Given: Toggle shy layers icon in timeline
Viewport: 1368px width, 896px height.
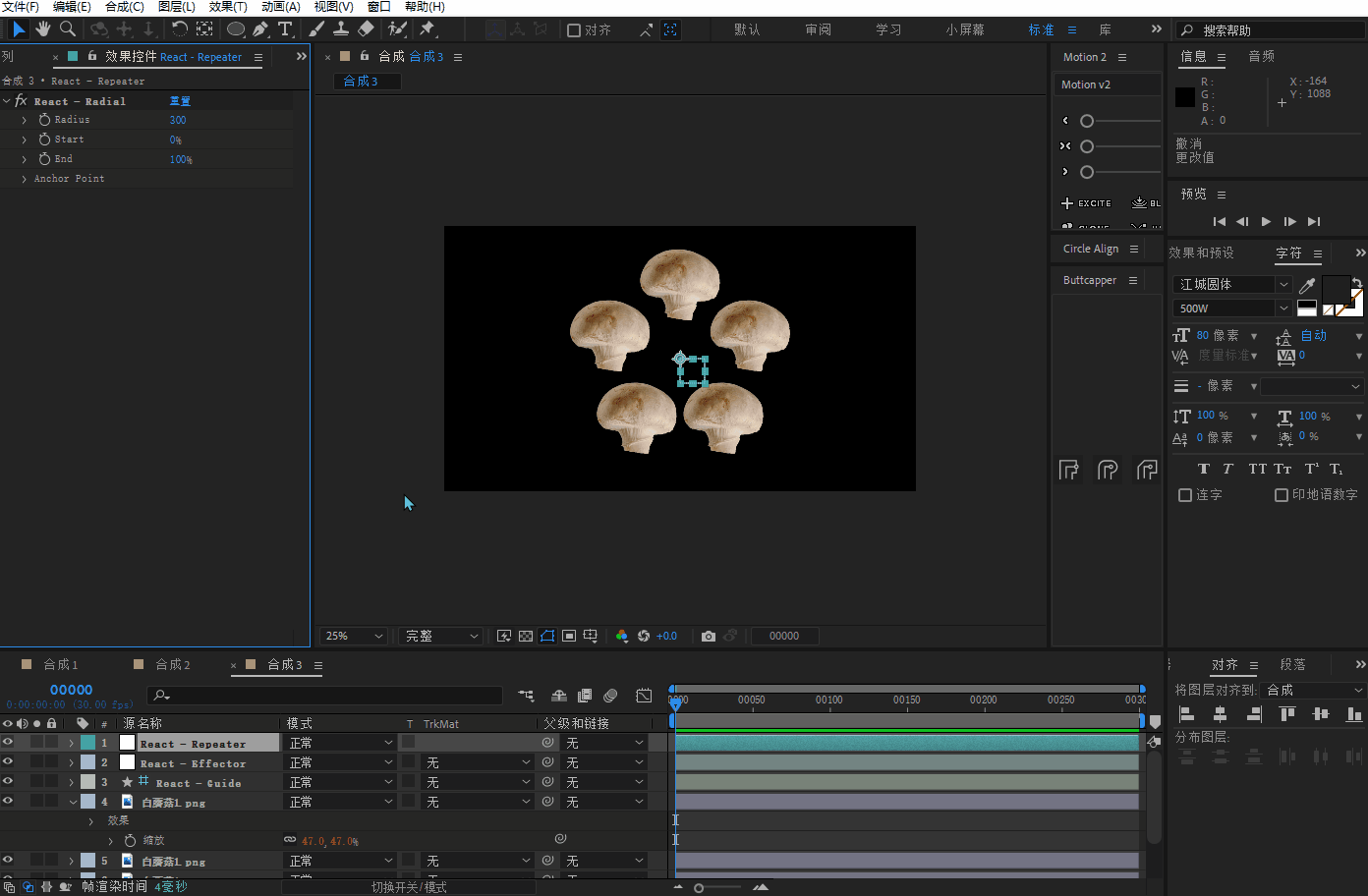Looking at the screenshot, I should tap(559, 696).
